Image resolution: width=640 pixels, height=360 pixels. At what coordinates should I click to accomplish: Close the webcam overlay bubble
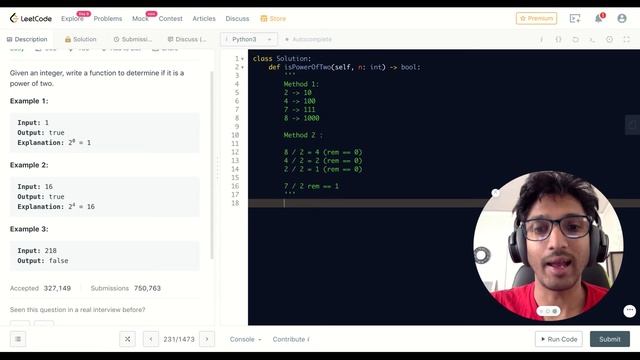(495, 193)
